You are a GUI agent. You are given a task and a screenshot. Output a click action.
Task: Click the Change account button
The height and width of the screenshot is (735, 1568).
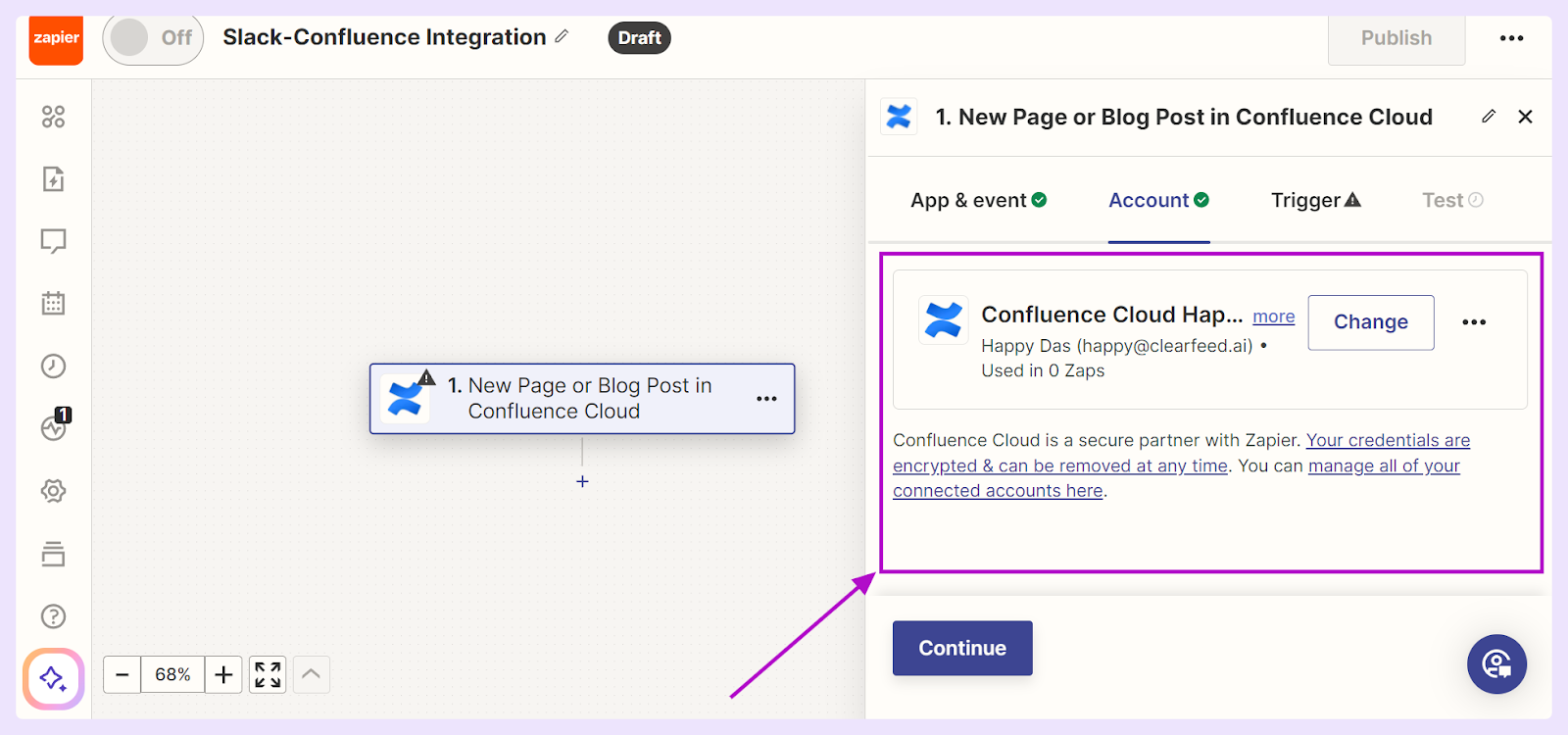[1371, 322]
